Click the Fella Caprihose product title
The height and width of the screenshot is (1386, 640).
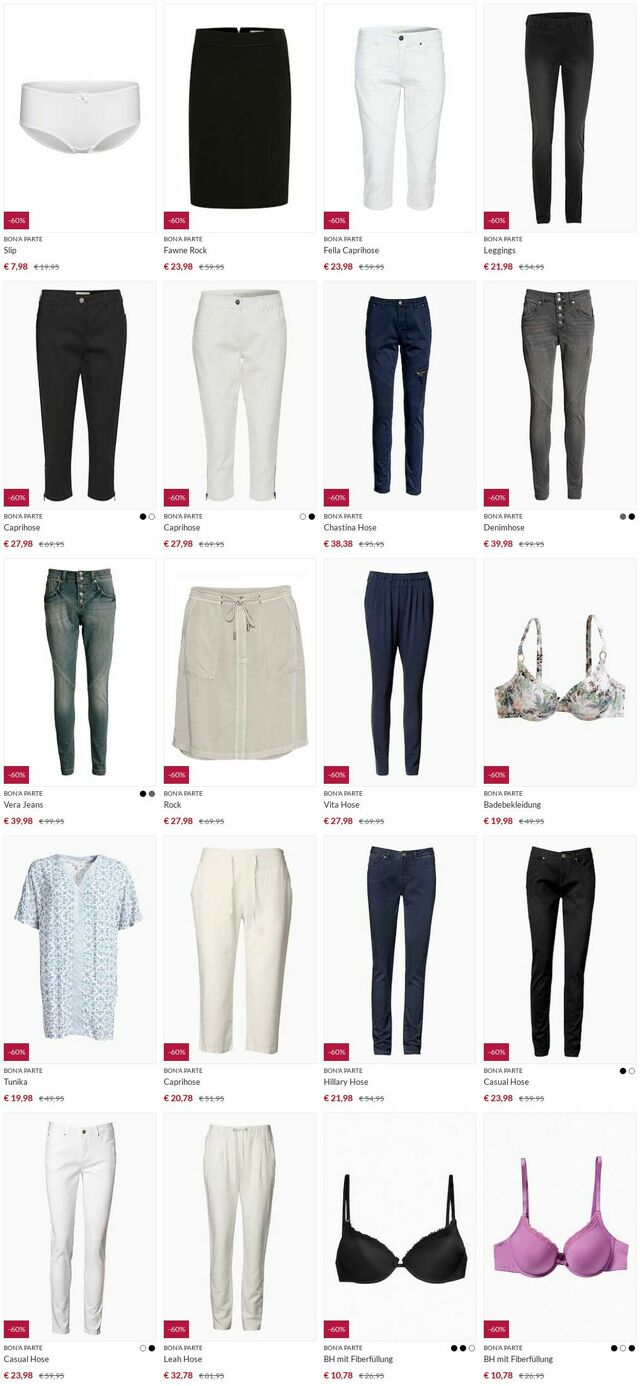(351, 251)
